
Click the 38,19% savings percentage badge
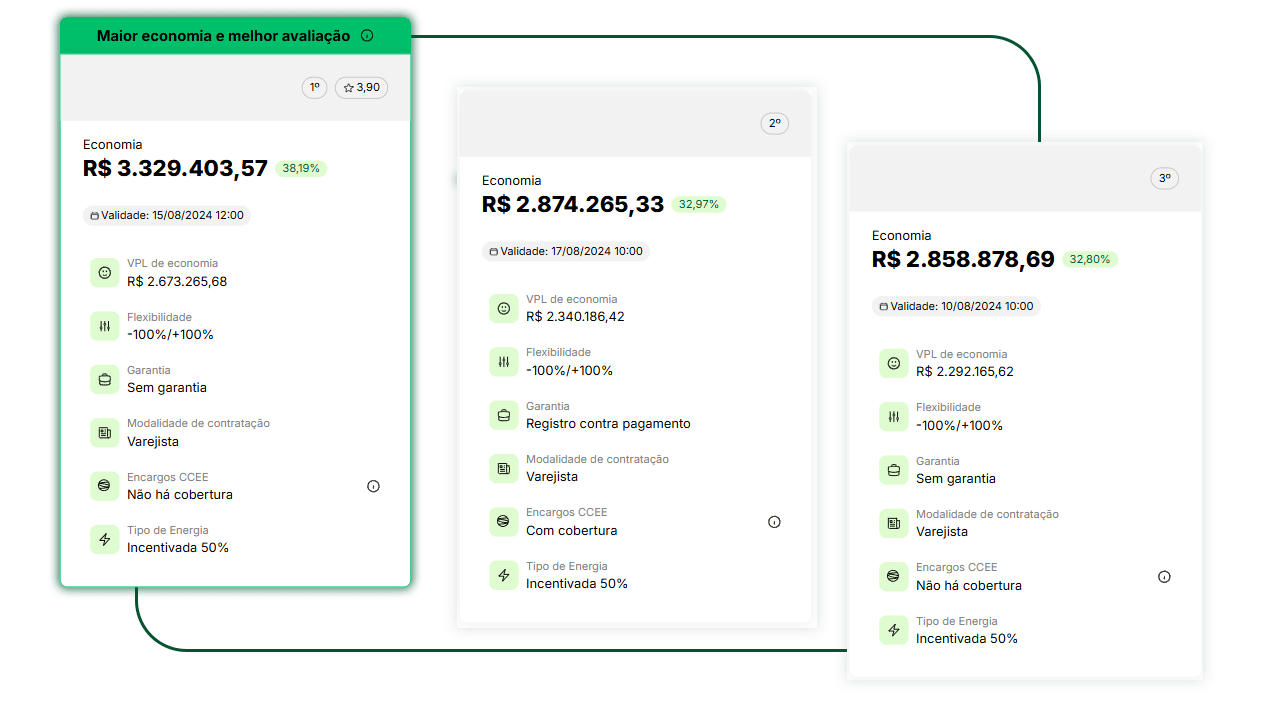point(301,169)
